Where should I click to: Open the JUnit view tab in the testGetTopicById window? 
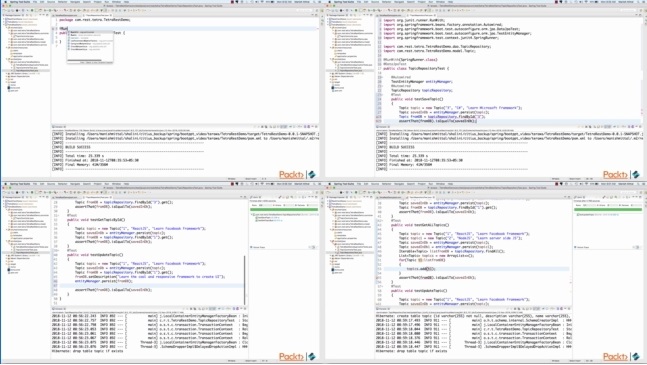click(255, 198)
